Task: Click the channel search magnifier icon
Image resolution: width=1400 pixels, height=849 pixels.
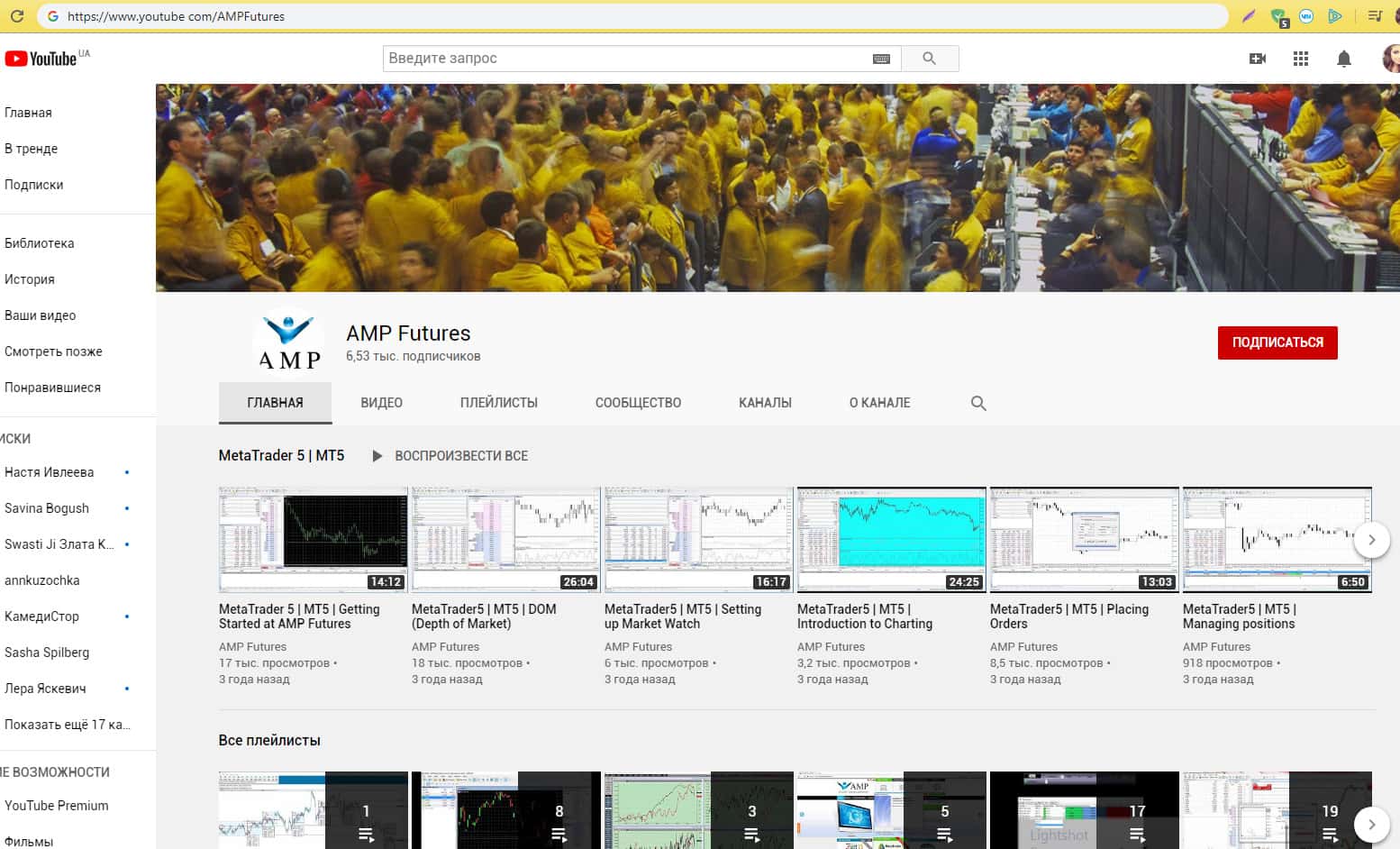Action: click(978, 403)
